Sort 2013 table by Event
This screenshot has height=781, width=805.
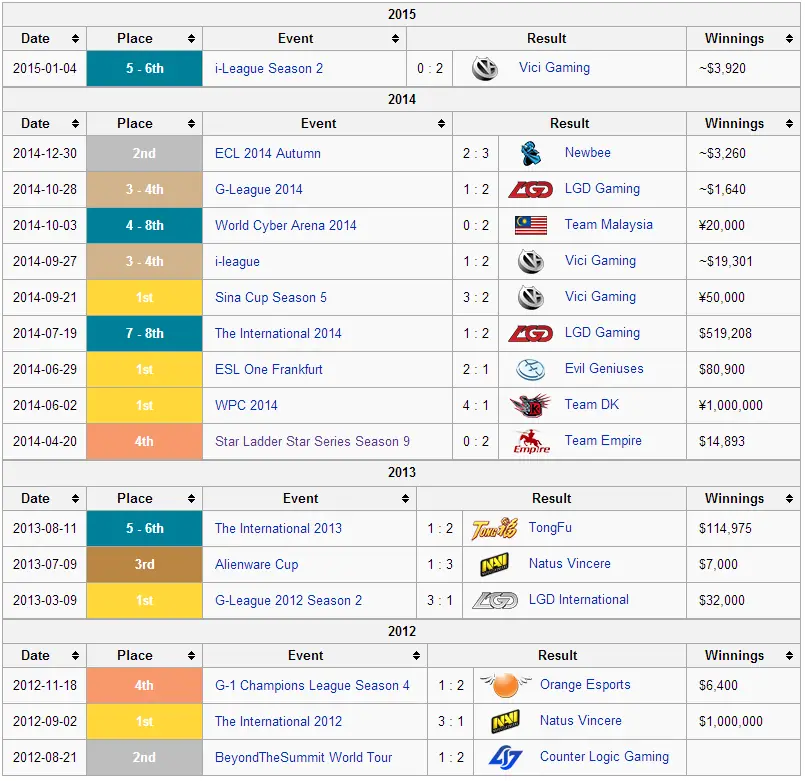tap(405, 499)
